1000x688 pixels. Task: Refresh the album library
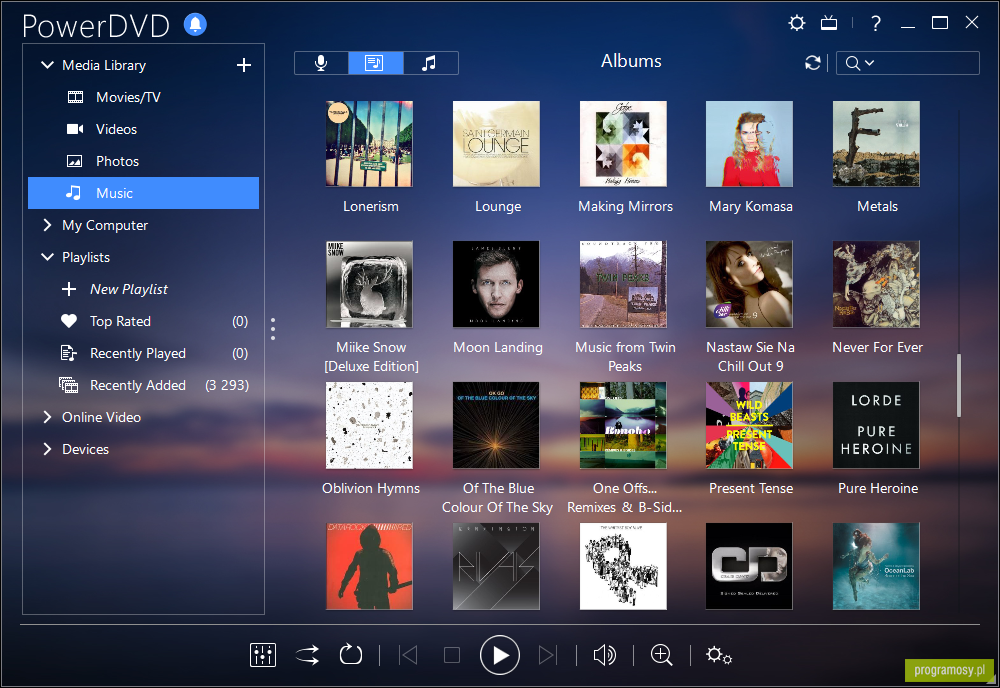pos(812,62)
